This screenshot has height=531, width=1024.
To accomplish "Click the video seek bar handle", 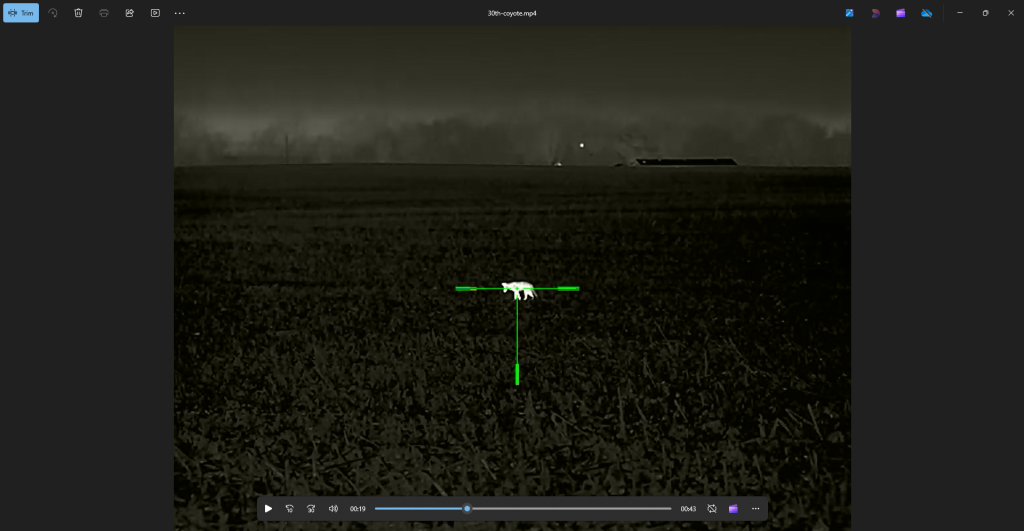I will [467, 509].
